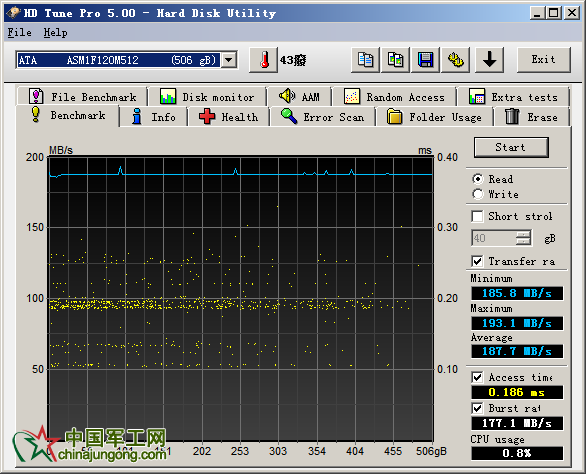Start the benchmark test

coord(511,147)
